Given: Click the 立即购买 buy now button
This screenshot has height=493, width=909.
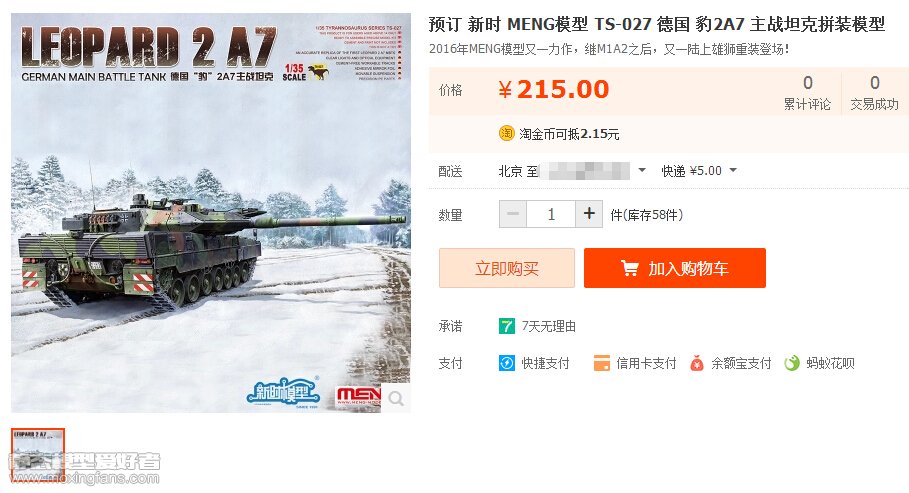Looking at the screenshot, I should tap(507, 268).
